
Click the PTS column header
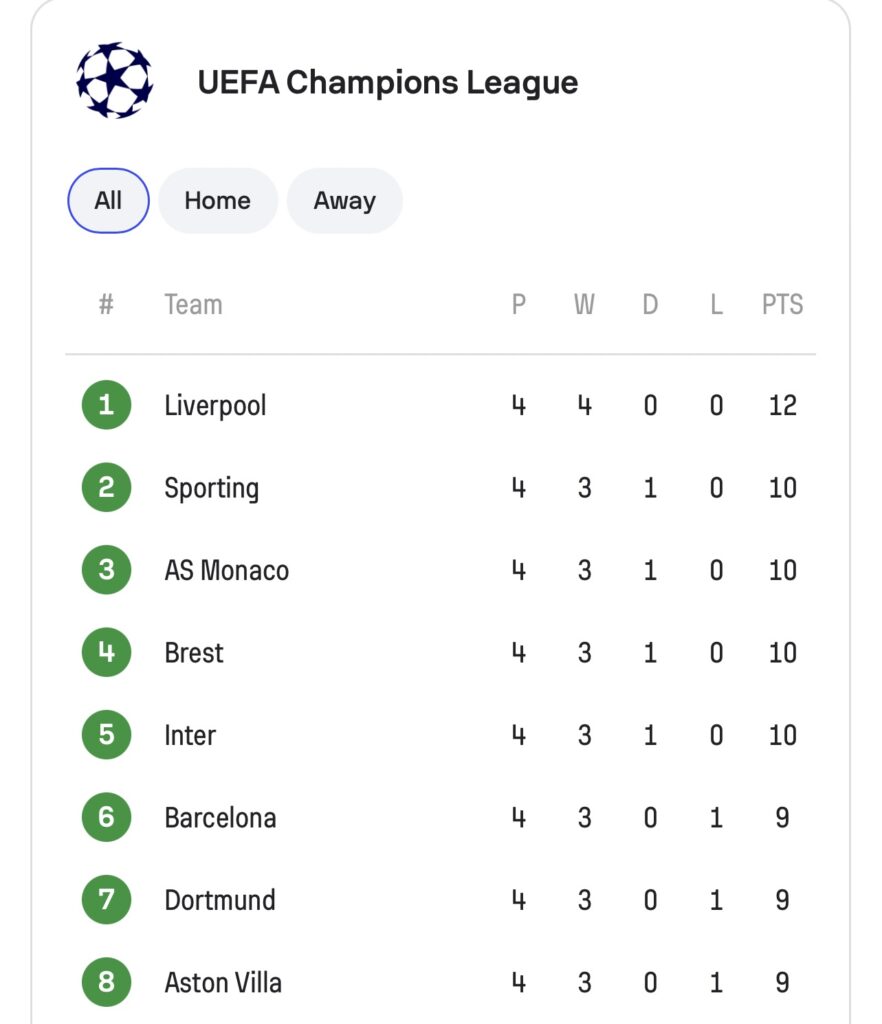point(782,304)
